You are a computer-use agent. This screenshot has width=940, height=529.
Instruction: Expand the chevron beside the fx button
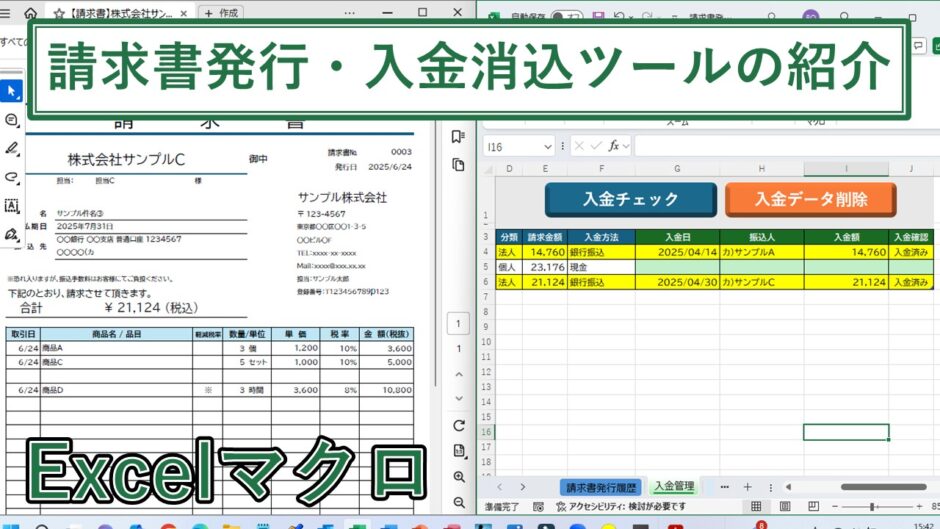click(x=626, y=146)
